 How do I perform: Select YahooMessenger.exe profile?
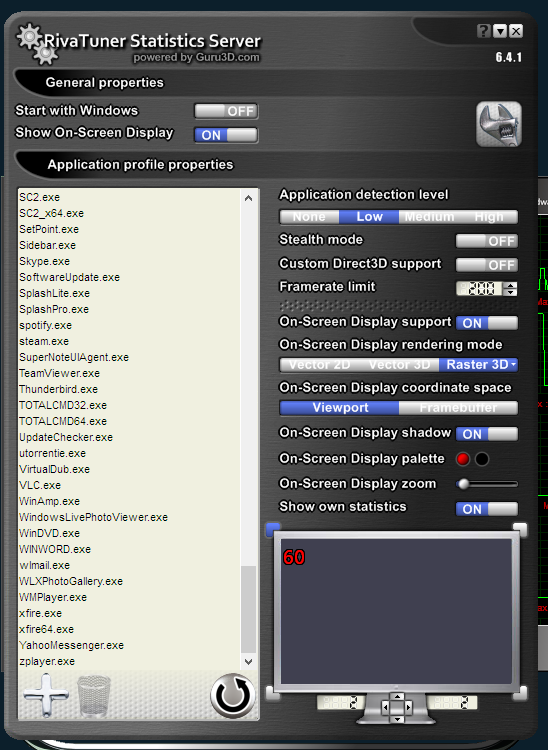[x=71, y=645]
